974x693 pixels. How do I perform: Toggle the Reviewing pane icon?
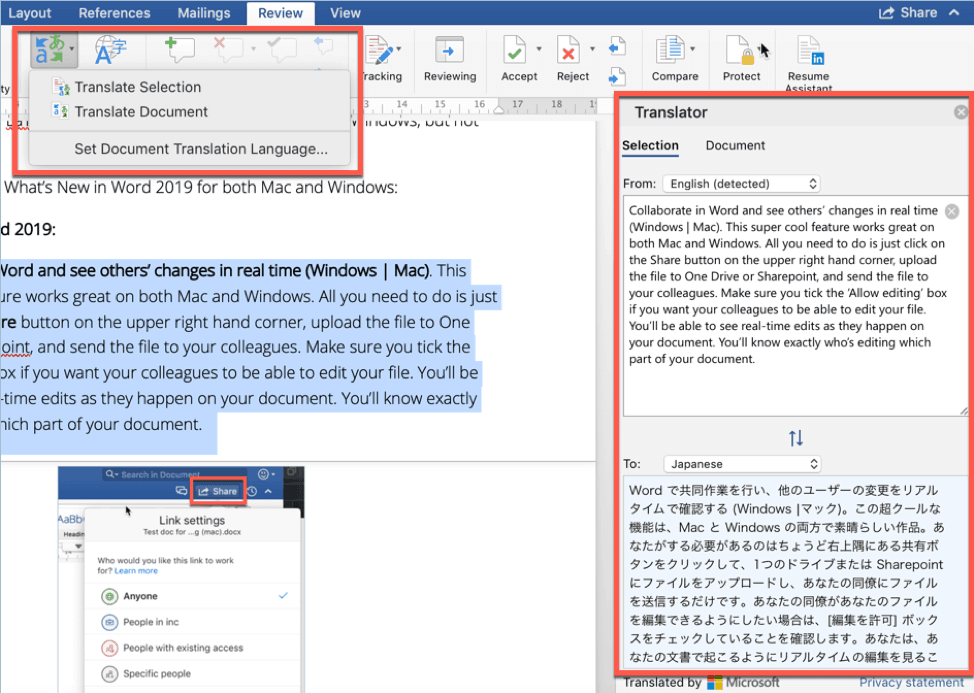[x=449, y=50]
